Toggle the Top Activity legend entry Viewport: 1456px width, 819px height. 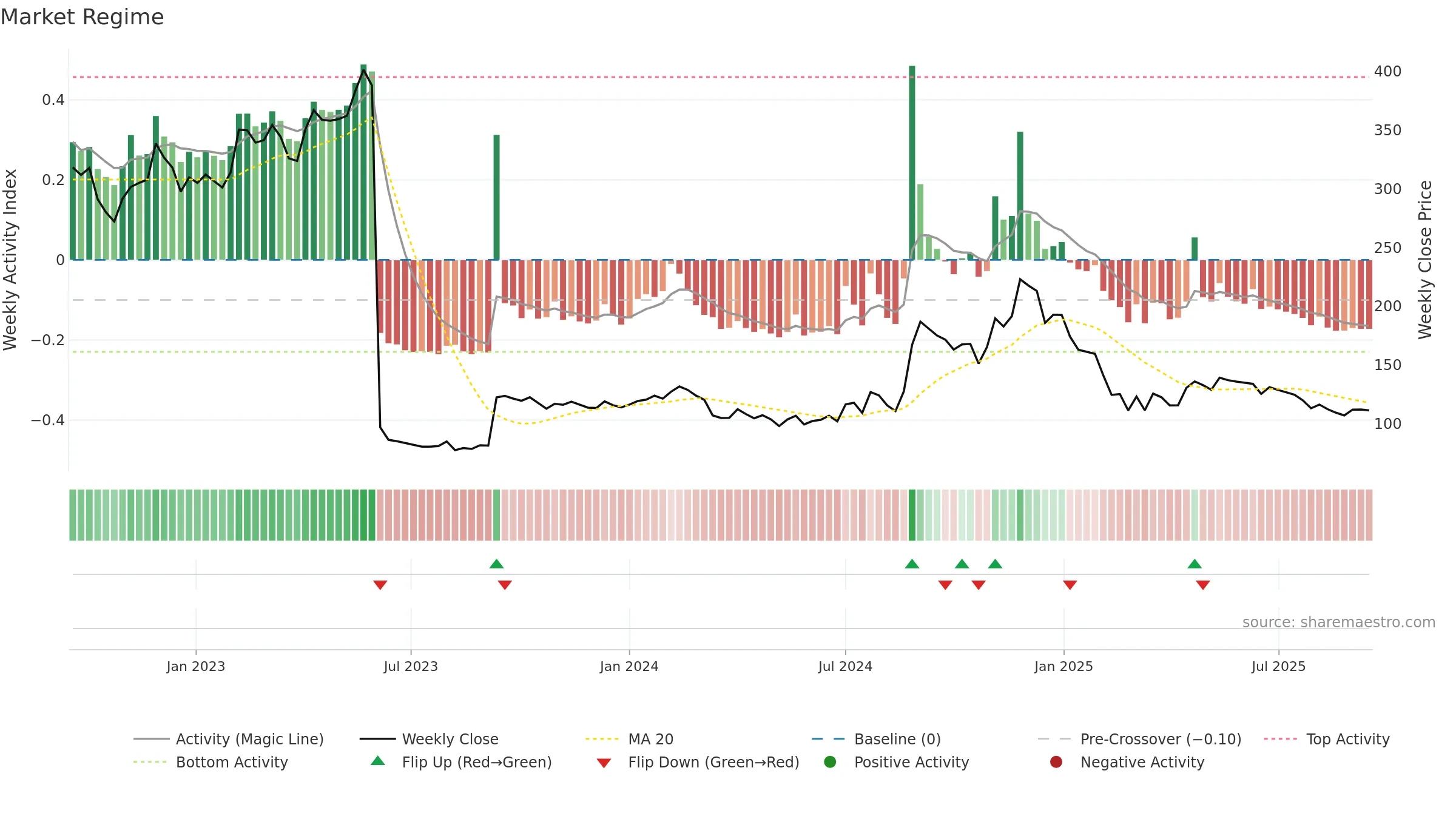(1327, 739)
